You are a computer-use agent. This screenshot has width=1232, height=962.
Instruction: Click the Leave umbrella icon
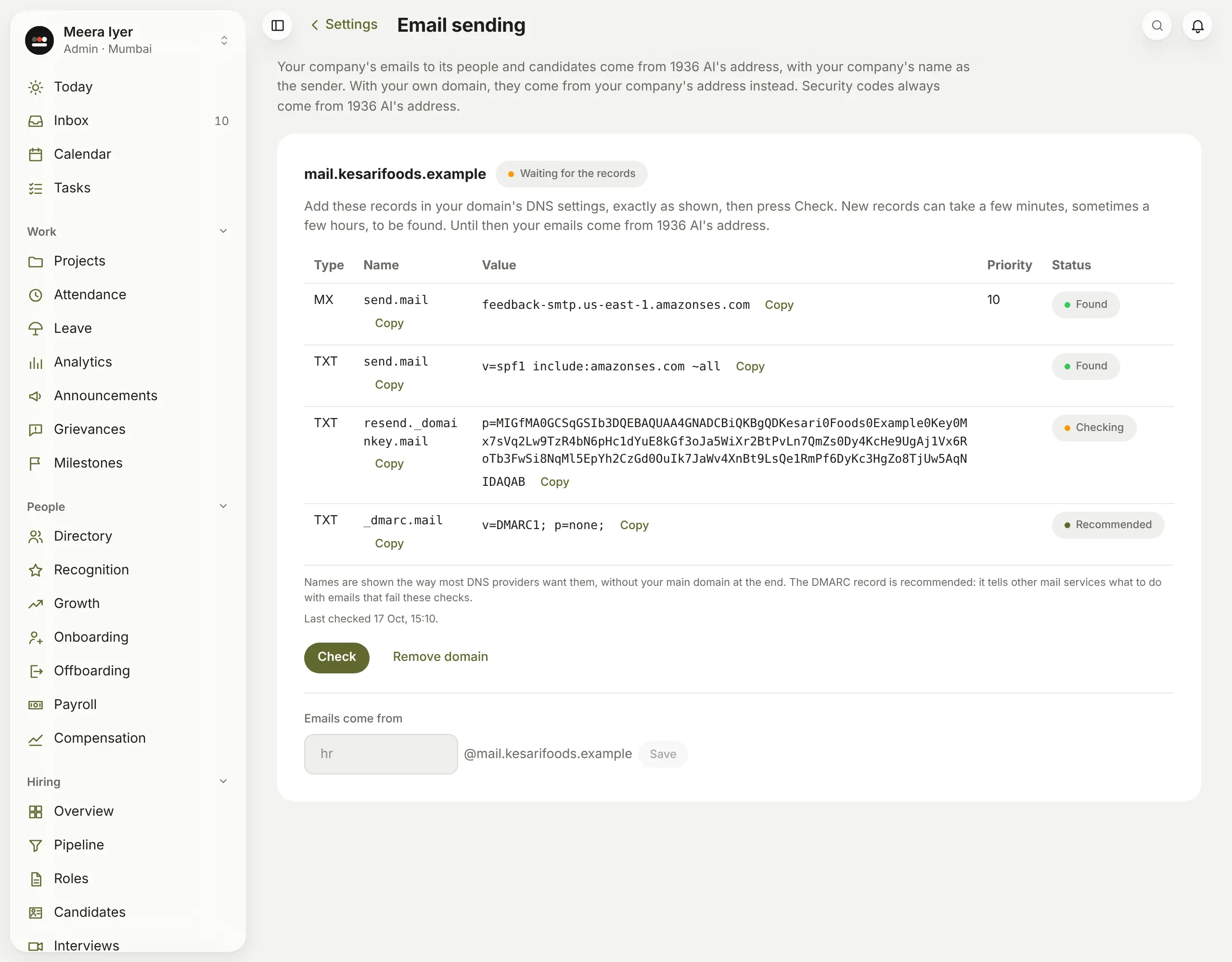[36, 329]
